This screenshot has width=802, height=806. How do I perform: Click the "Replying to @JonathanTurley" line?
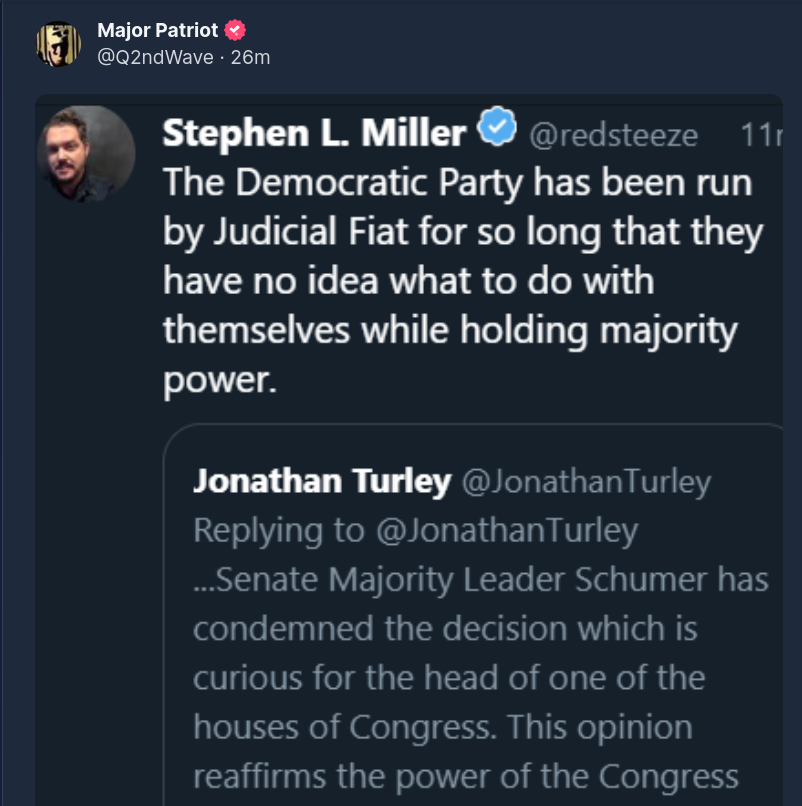[x=415, y=530]
